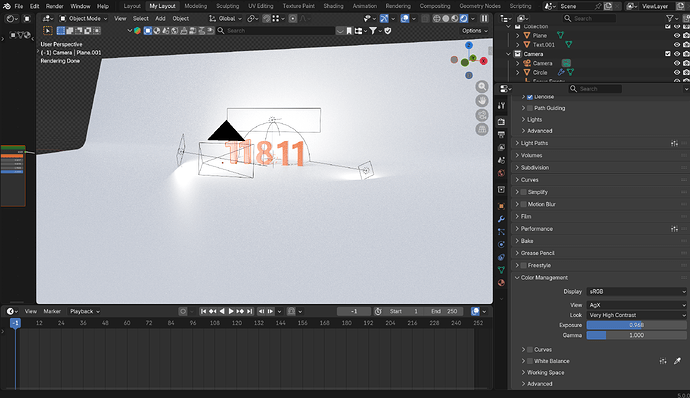
Task: Expand the Text.001 object in outliner
Action: click(x=518, y=44)
